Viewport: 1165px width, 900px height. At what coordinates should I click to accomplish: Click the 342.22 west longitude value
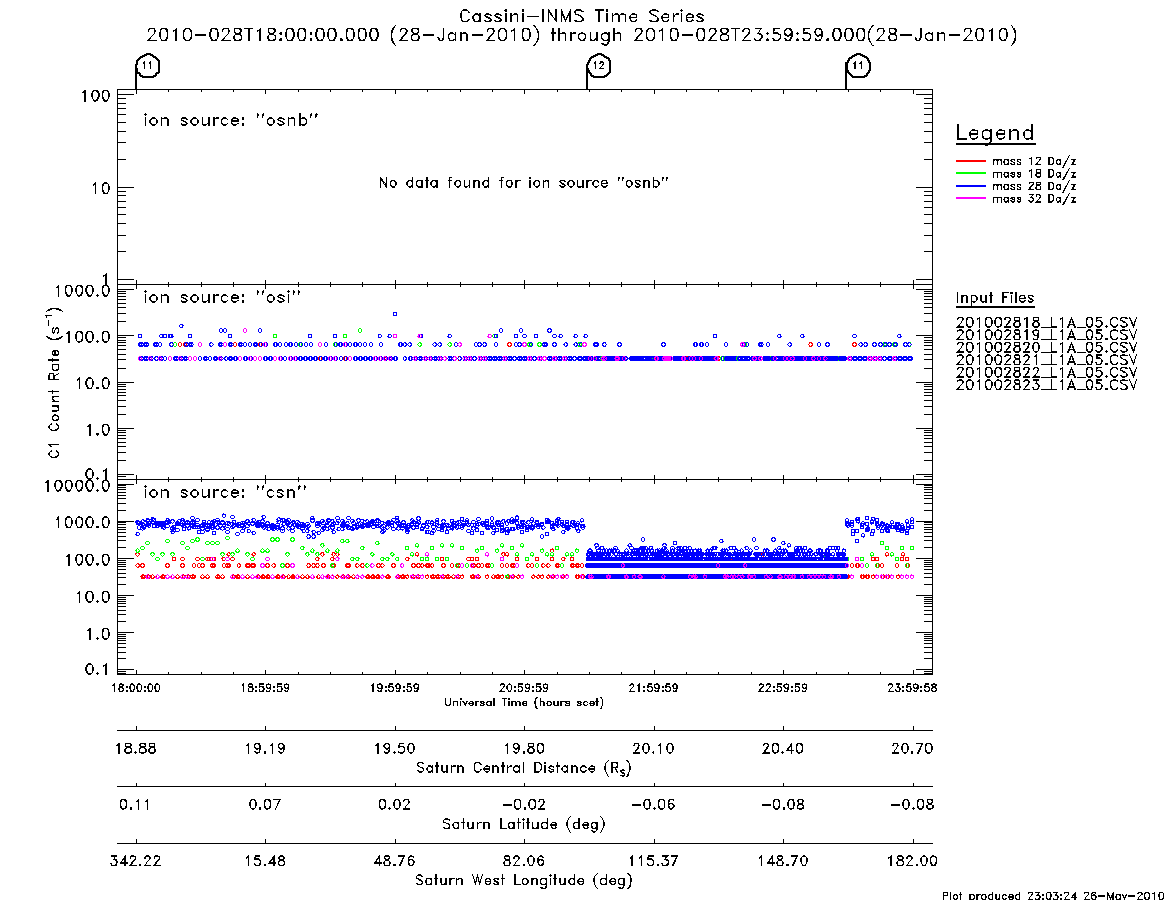(136, 861)
